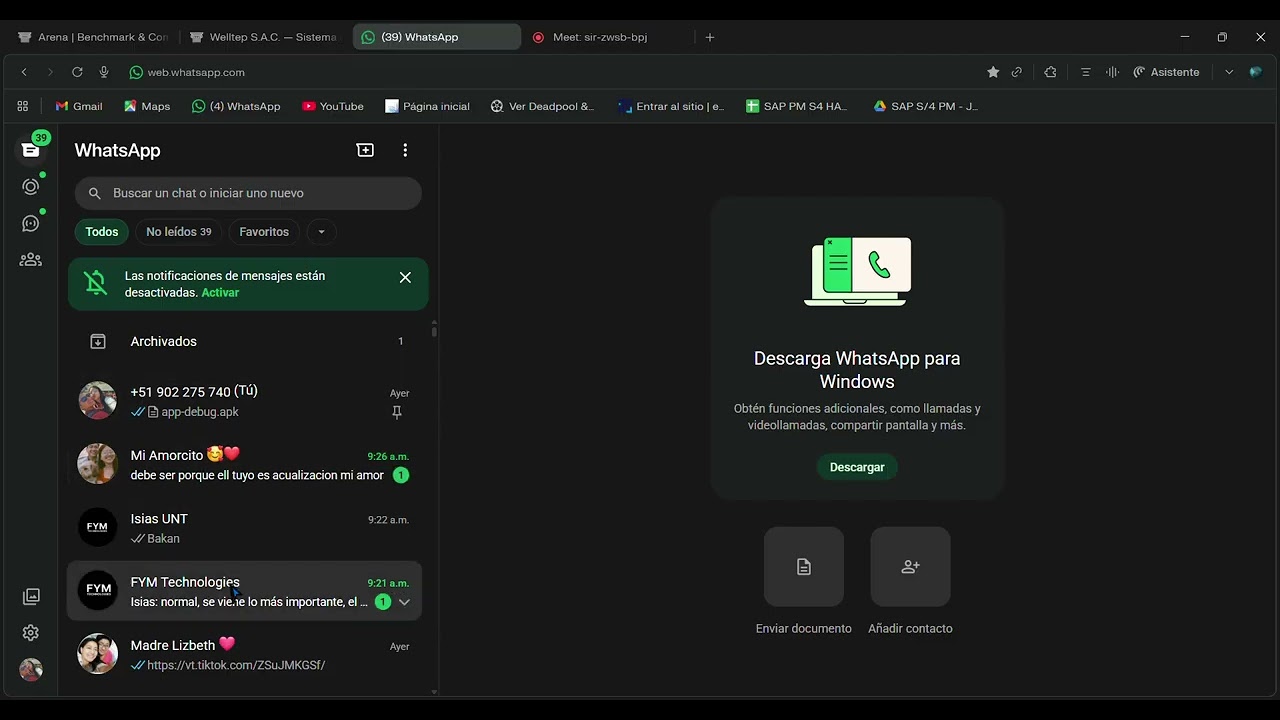Open the Maps bookmark
The height and width of the screenshot is (720, 1280).
[x=147, y=106]
